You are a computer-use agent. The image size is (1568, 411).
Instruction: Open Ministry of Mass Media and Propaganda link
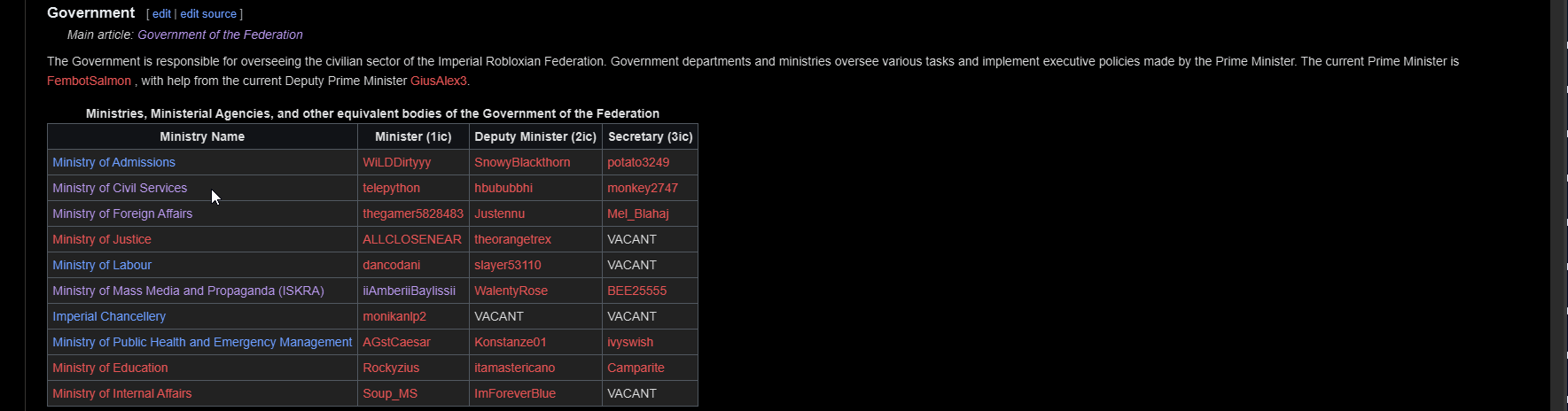pyautogui.click(x=188, y=291)
